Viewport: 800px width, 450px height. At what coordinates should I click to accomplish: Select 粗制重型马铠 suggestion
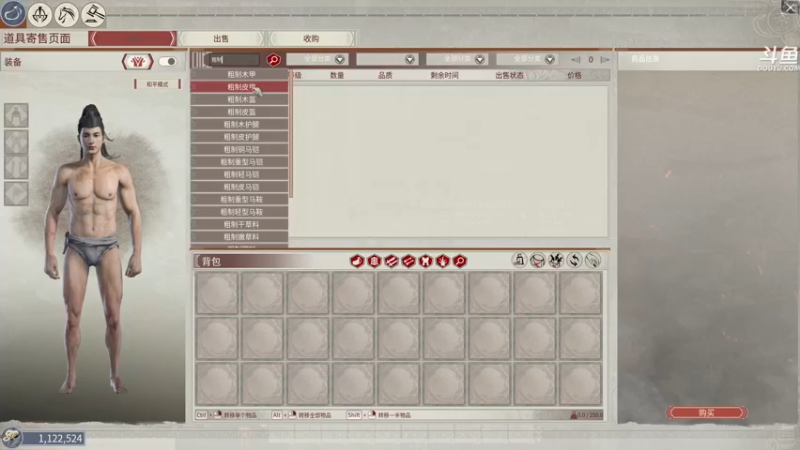tap(239, 162)
